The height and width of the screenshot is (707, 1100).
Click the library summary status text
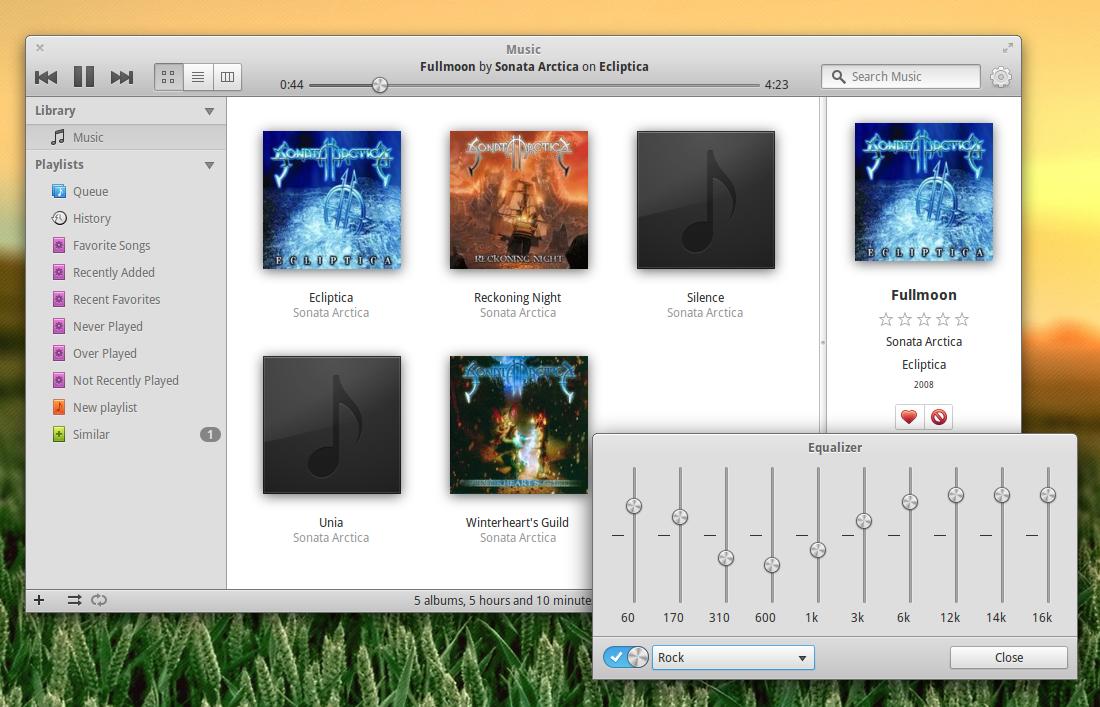tap(502, 600)
